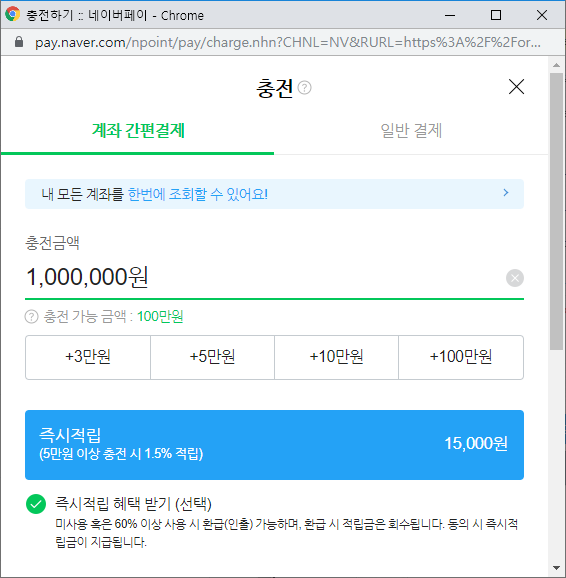
Task: Add 100만원 with the +100만원 button
Action: coord(461,357)
